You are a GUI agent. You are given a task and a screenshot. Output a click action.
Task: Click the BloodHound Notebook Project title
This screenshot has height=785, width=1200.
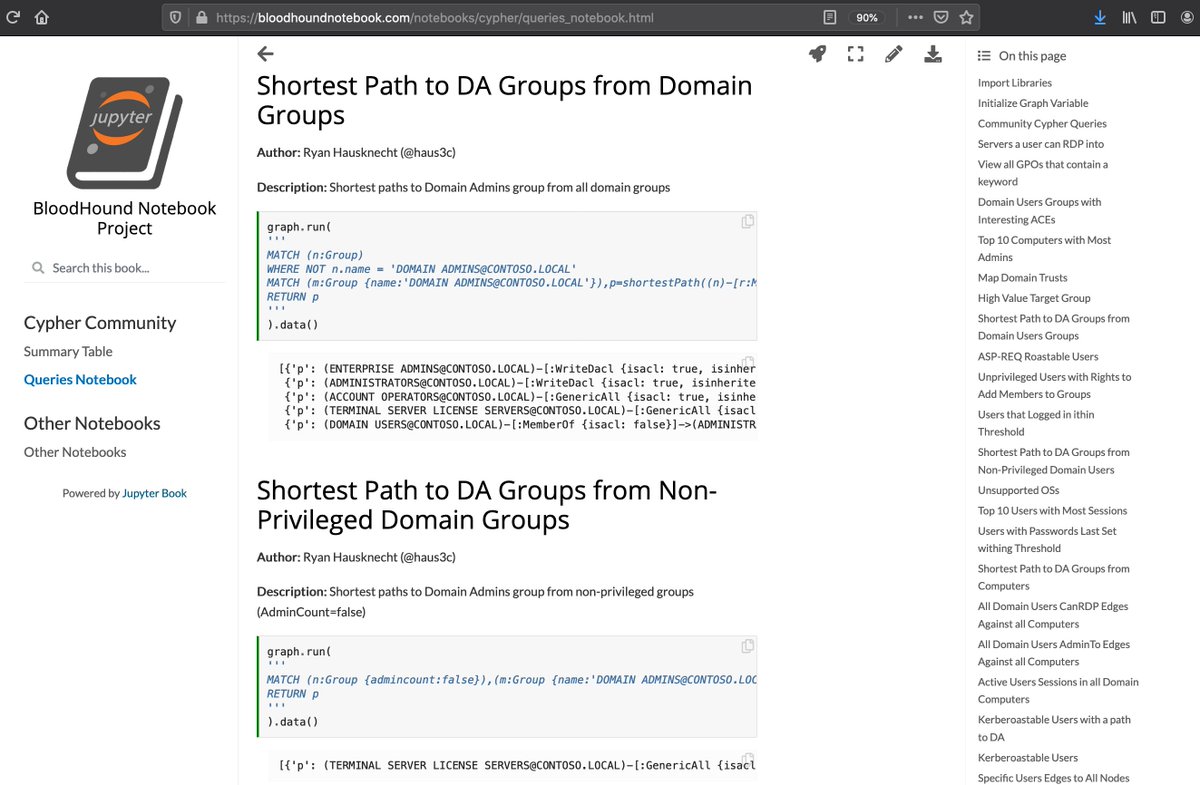click(125, 218)
